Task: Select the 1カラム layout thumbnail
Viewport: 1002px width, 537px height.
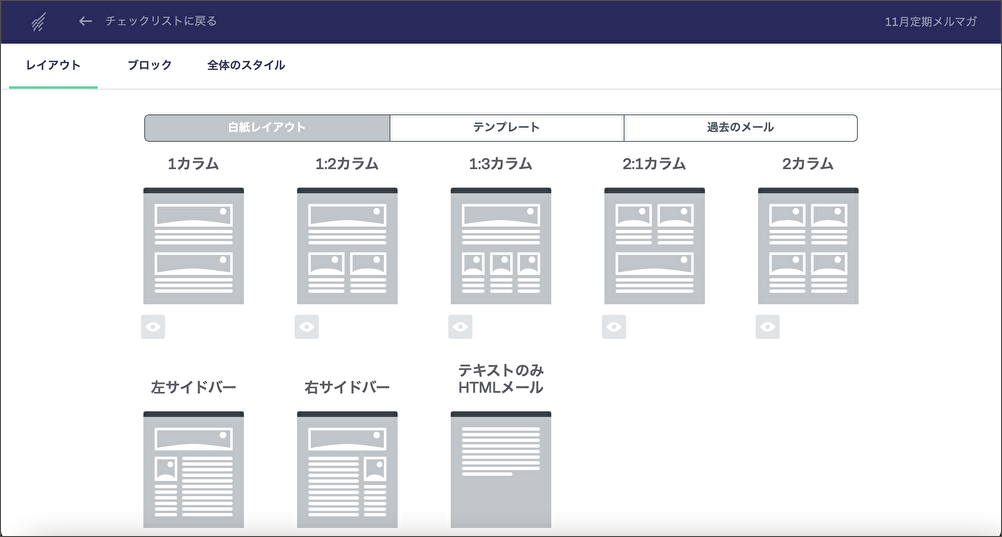Action: (193, 246)
